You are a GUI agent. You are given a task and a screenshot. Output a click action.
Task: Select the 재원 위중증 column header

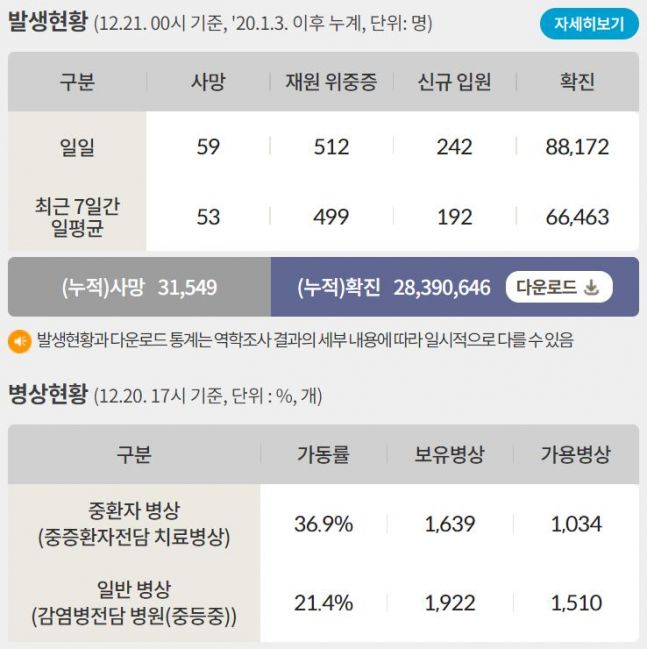point(331,82)
